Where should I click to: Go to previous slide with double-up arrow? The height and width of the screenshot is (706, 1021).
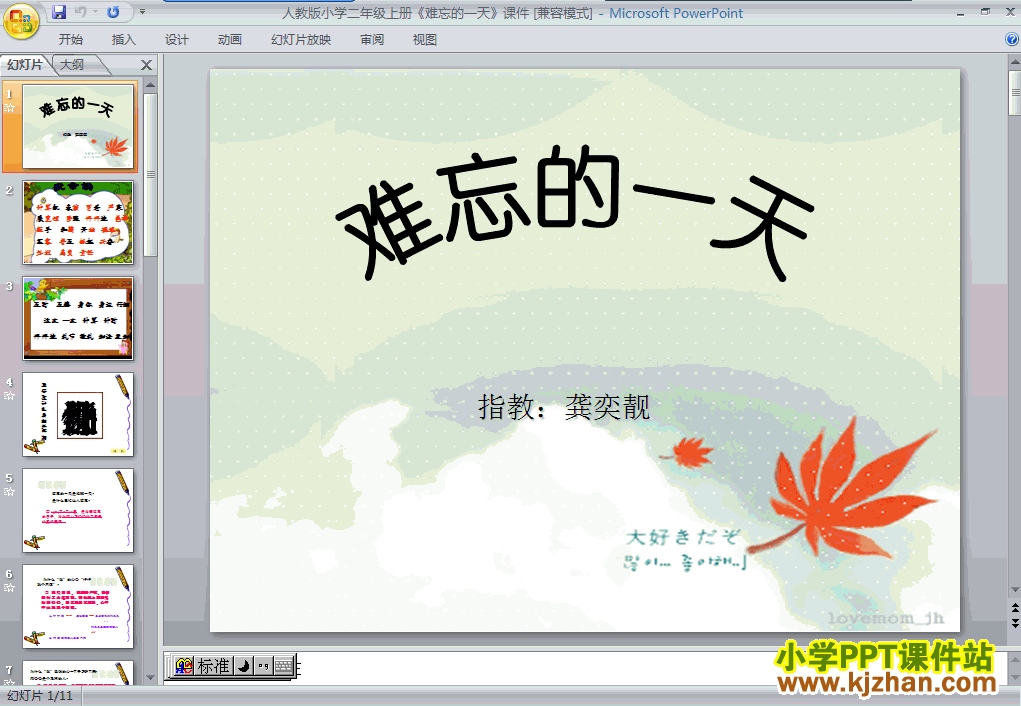point(1015,608)
